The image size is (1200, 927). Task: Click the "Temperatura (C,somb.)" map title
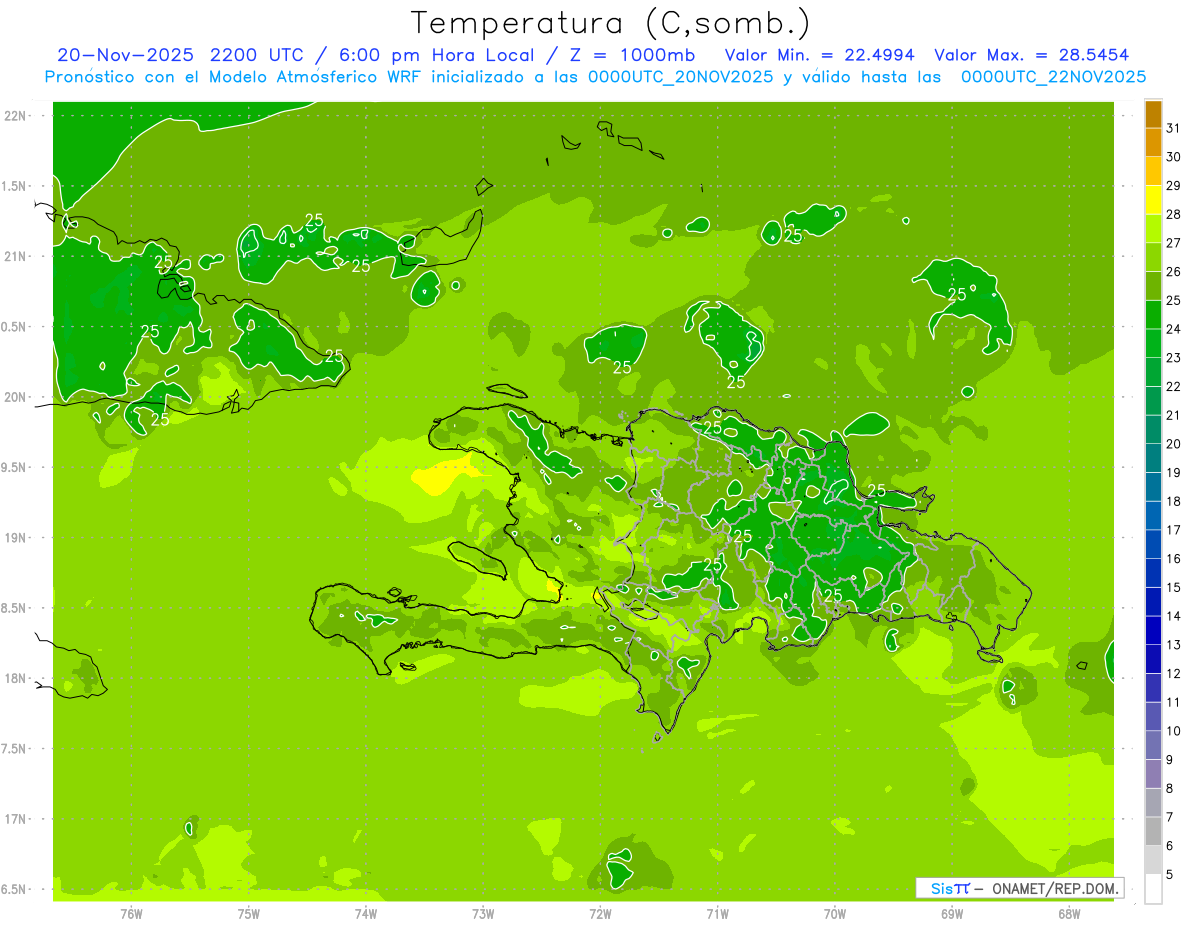pyautogui.click(x=611, y=23)
